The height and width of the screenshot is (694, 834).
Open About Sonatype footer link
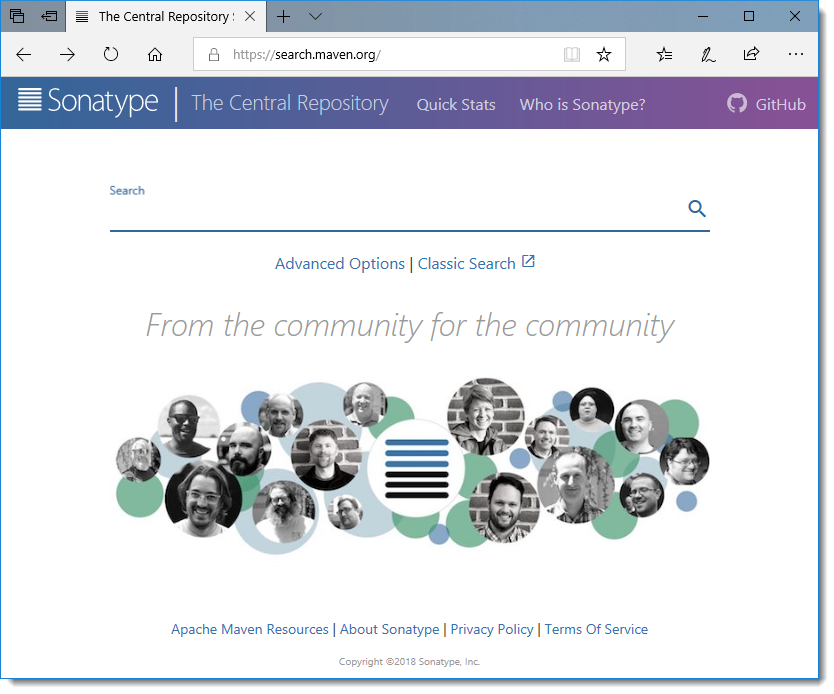[x=390, y=630]
